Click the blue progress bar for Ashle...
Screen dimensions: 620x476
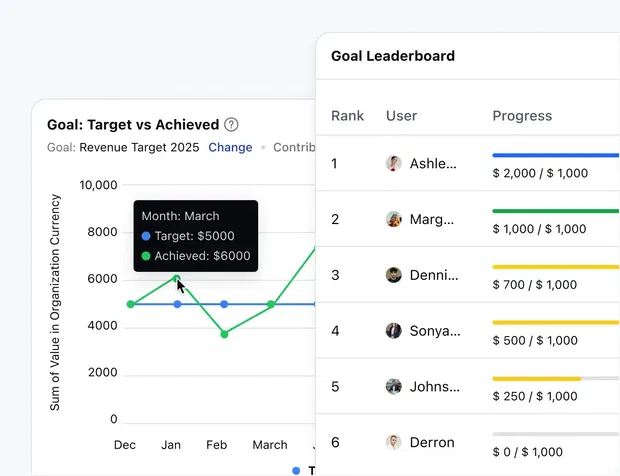556,155
